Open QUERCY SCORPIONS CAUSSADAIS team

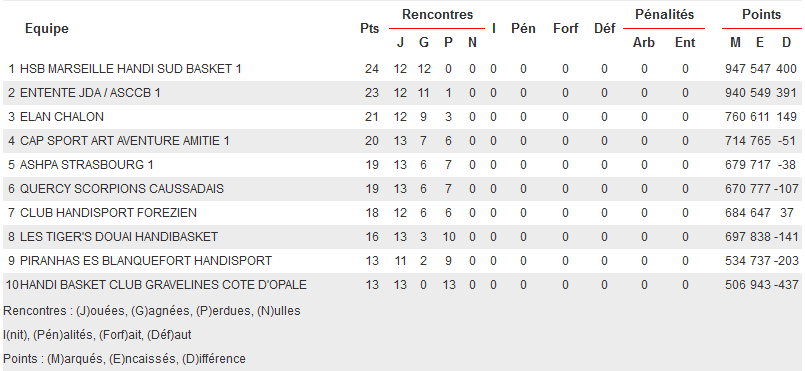122,189
